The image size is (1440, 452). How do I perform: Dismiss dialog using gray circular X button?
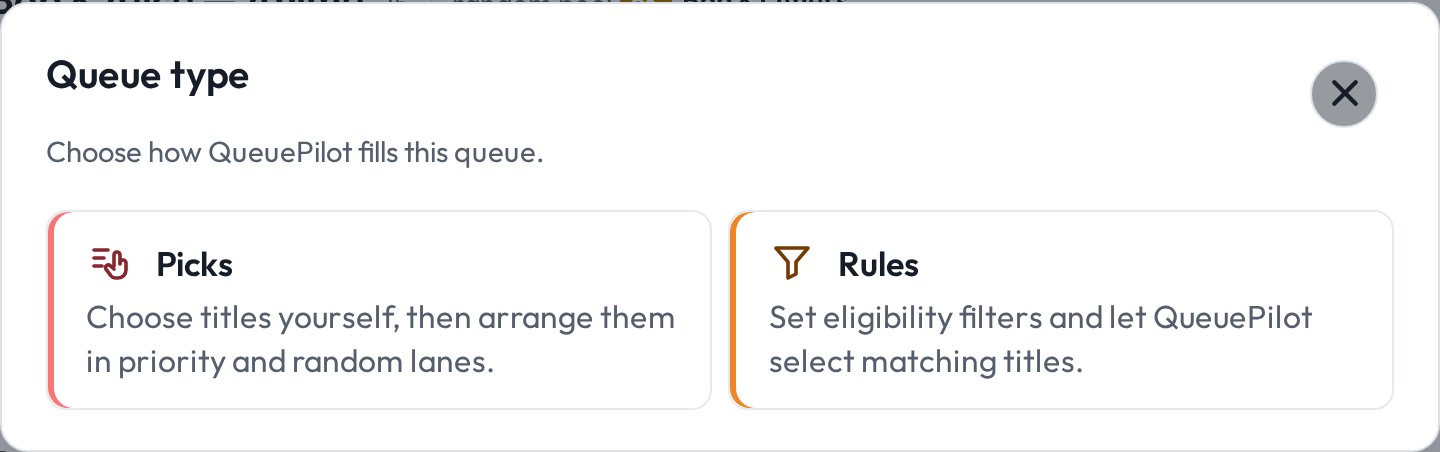tap(1344, 94)
